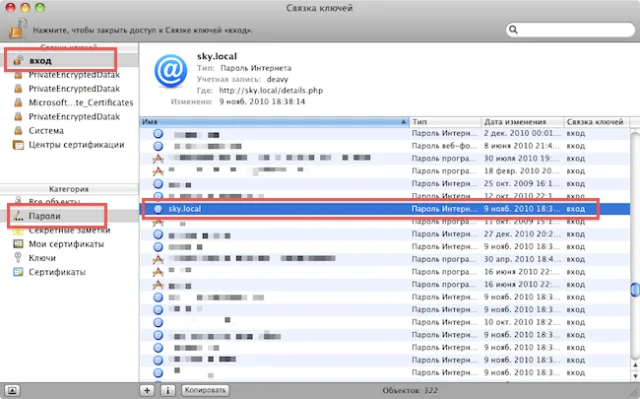Click the globe icon of the row dated 27 дек. 2010
Viewport: 640px width, 399px height.
[x=158, y=234]
